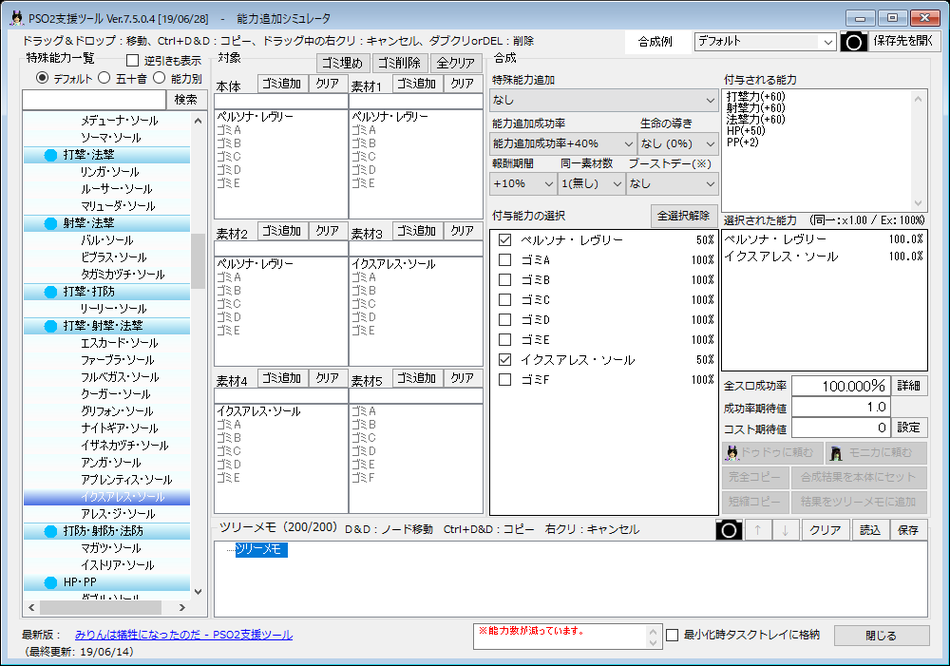Click 保存 button in ツリーメモ toolbar
950x666 pixels.
[908, 530]
